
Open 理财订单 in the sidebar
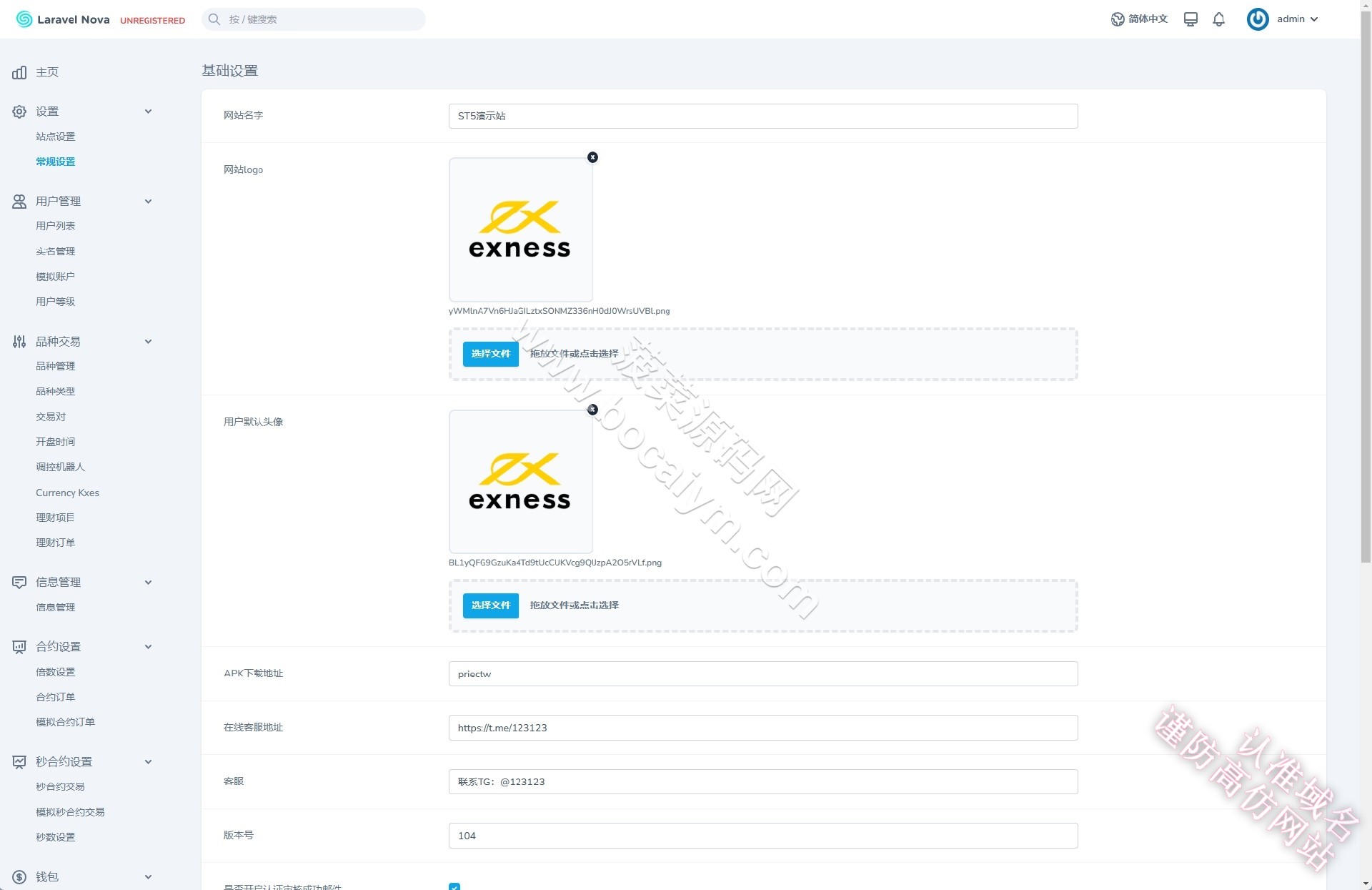point(56,543)
